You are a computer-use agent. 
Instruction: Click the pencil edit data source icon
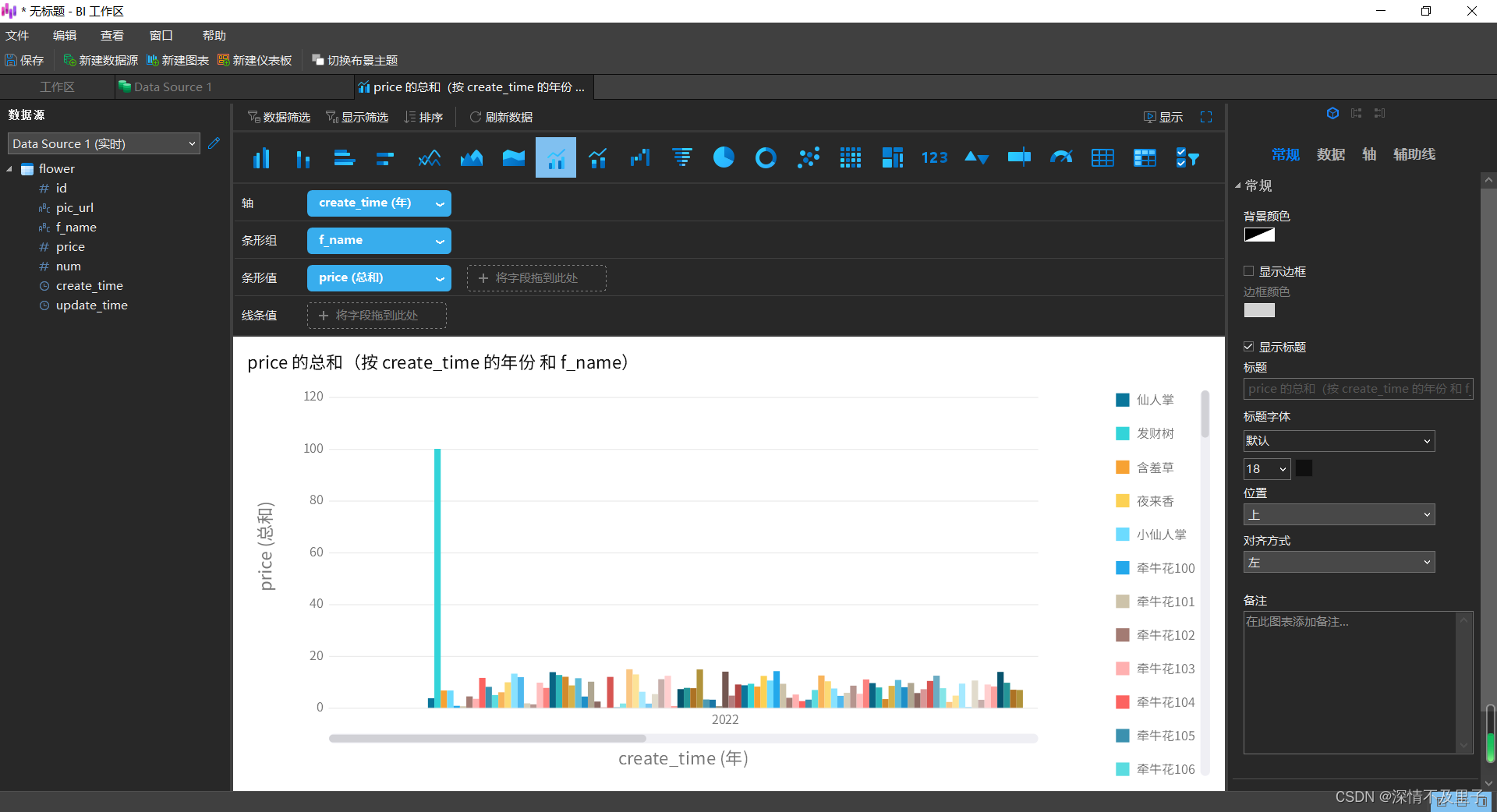(x=214, y=143)
